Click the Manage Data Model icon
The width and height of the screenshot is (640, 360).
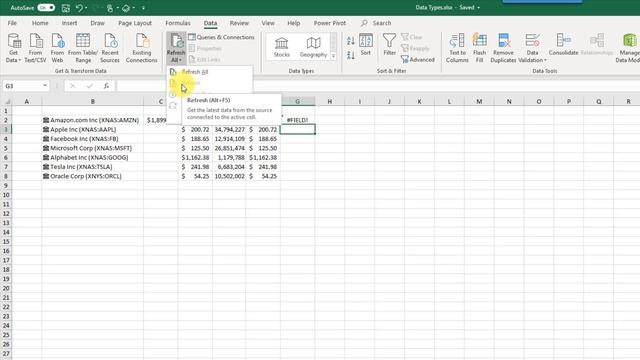[x=629, y=48]
